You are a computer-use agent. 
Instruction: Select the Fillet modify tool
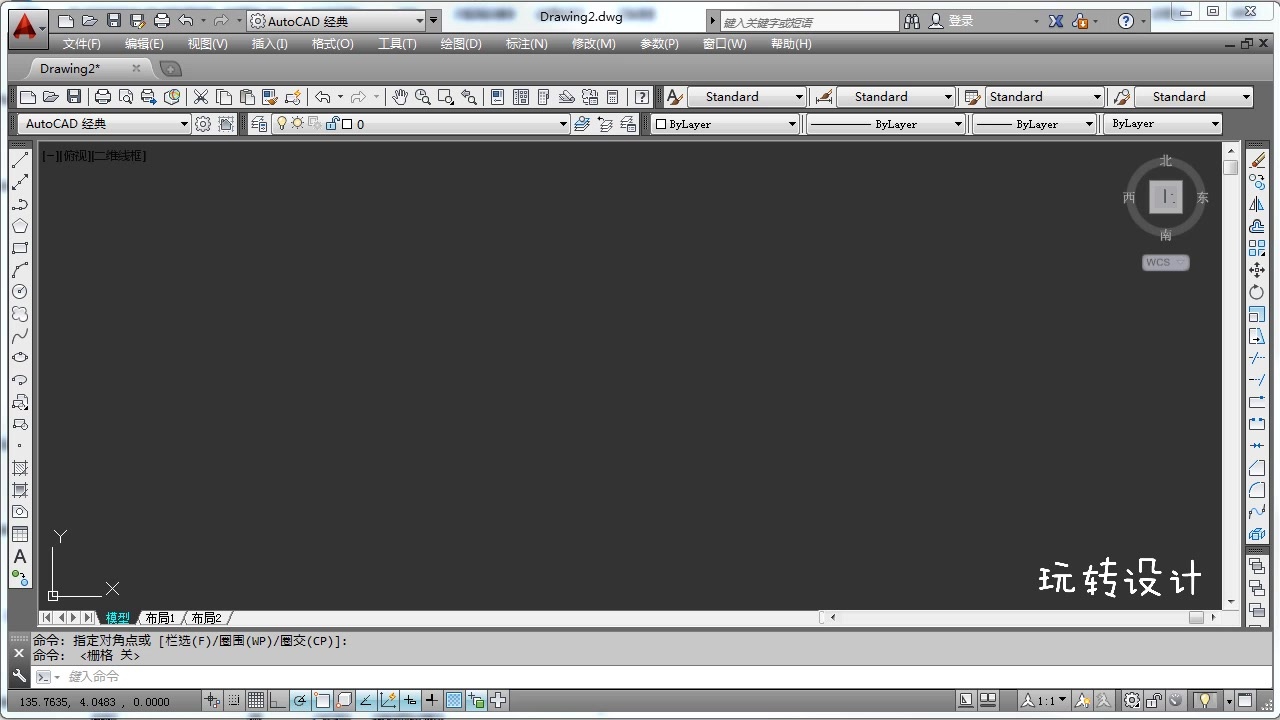[1258, 490]
